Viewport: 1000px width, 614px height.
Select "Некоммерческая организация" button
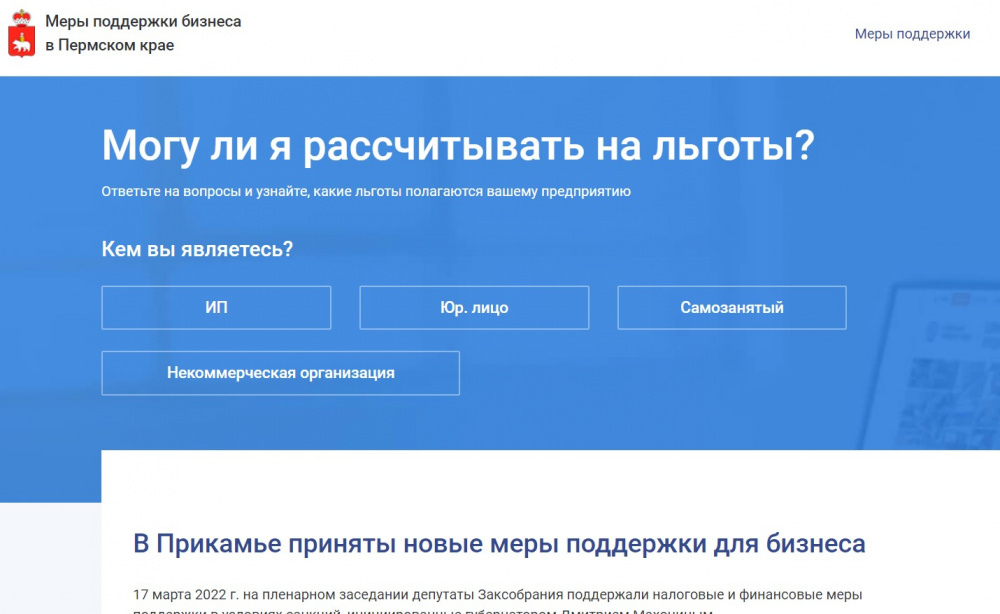[x=280, y=373]
